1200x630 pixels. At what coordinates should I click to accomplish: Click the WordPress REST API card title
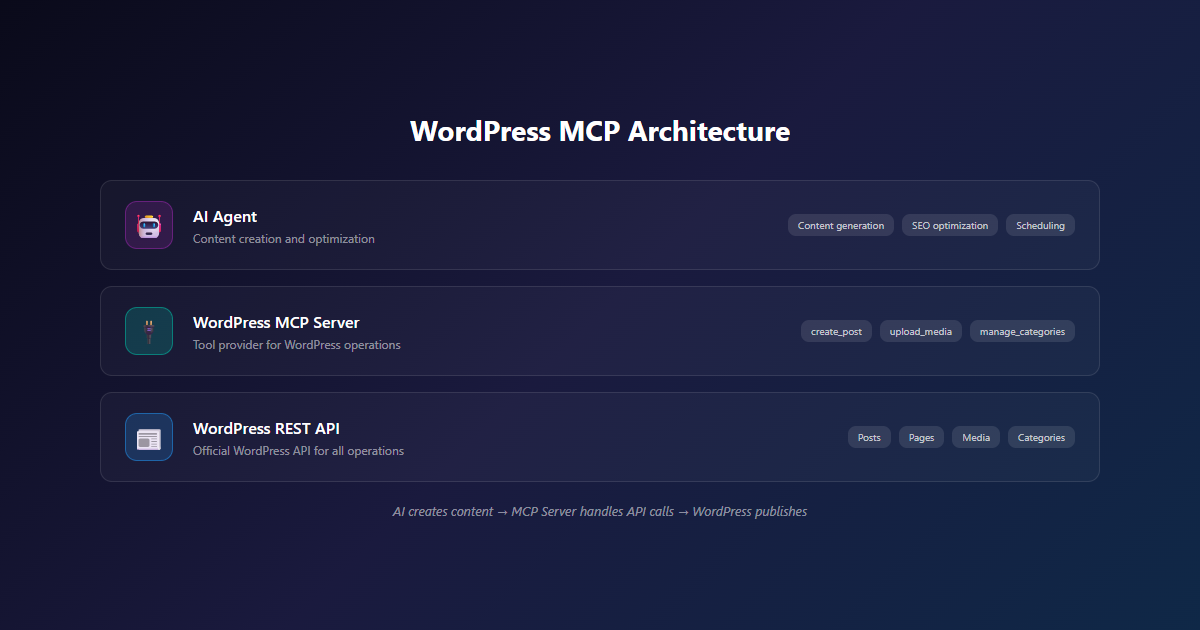click(x=266, y=428)
